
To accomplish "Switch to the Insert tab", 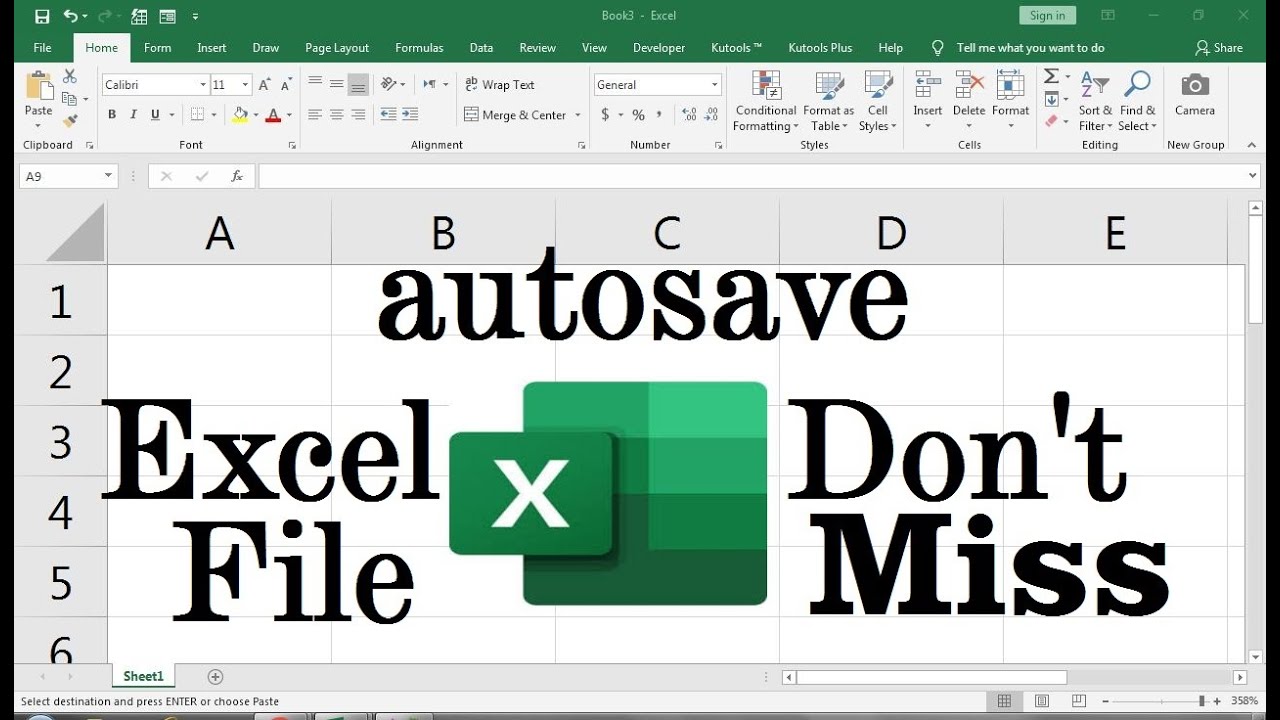I will click(212, 47).
